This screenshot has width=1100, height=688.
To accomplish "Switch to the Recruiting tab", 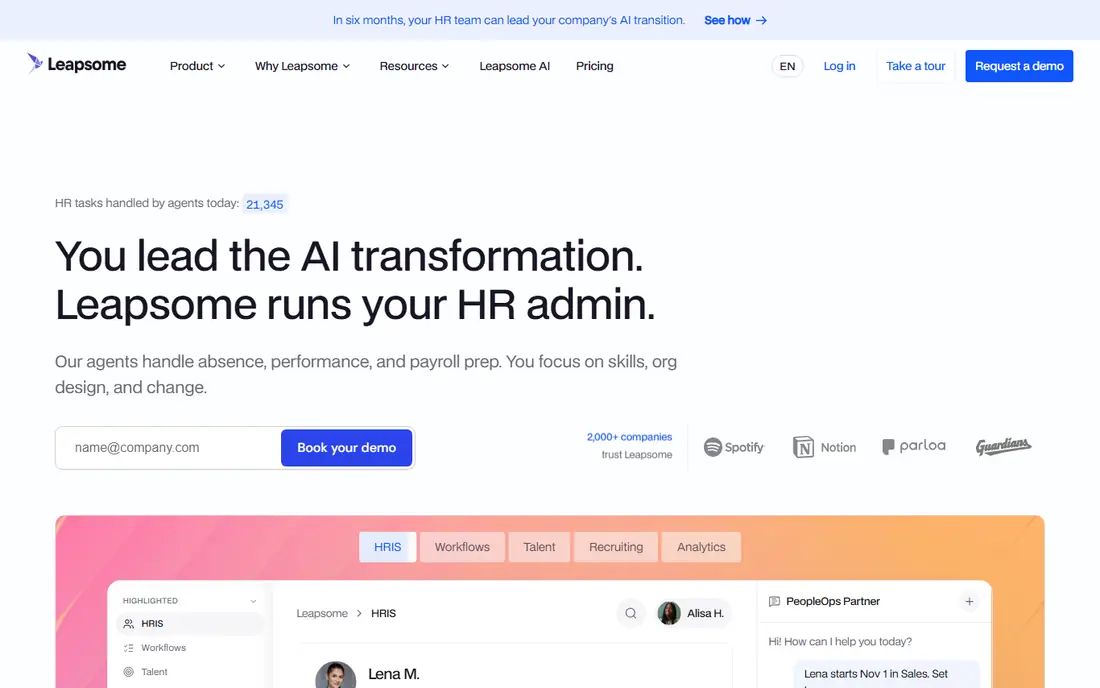I will (616, 547).
